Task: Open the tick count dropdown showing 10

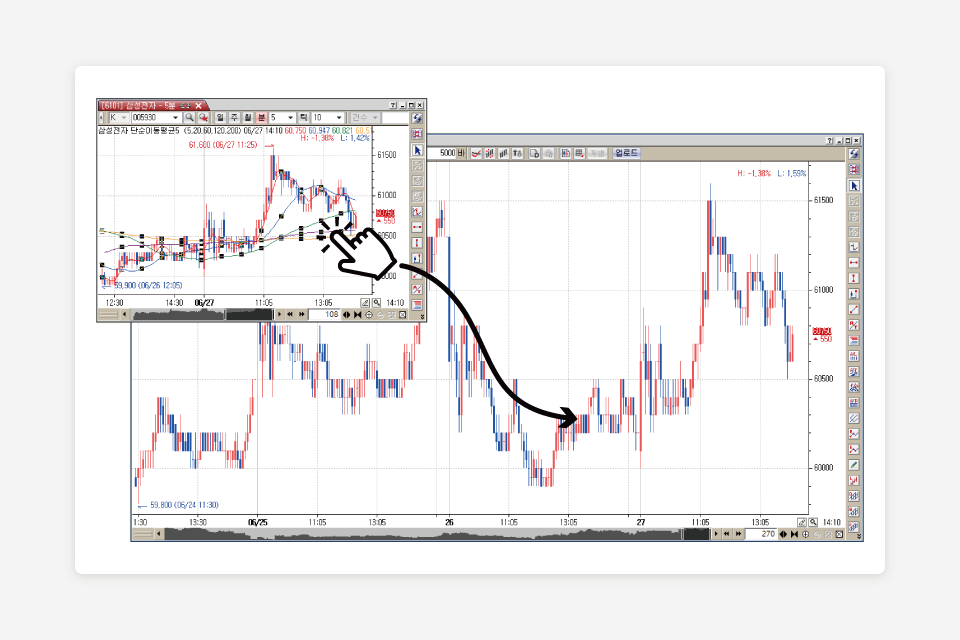Action: (x=340, y=118)
